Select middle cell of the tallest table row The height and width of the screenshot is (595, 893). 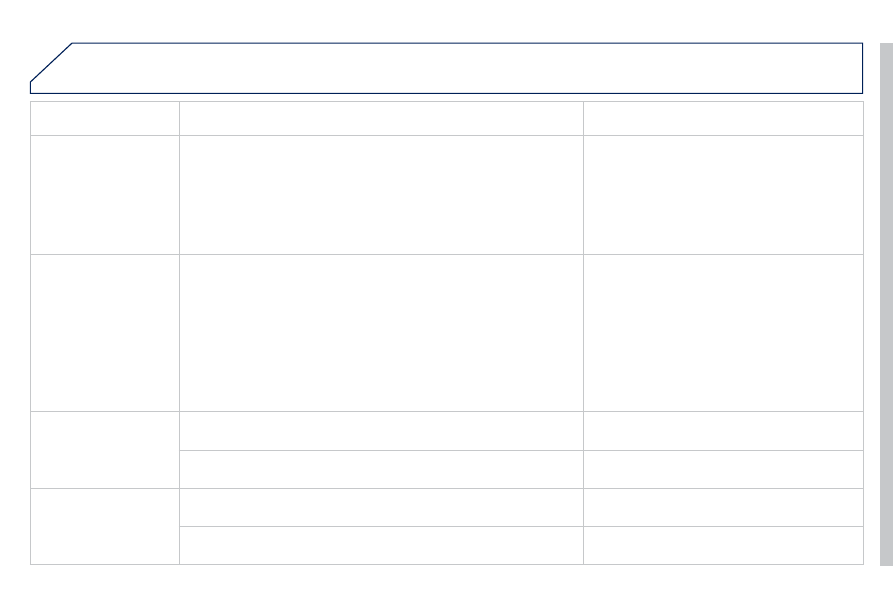click(381, 333)
